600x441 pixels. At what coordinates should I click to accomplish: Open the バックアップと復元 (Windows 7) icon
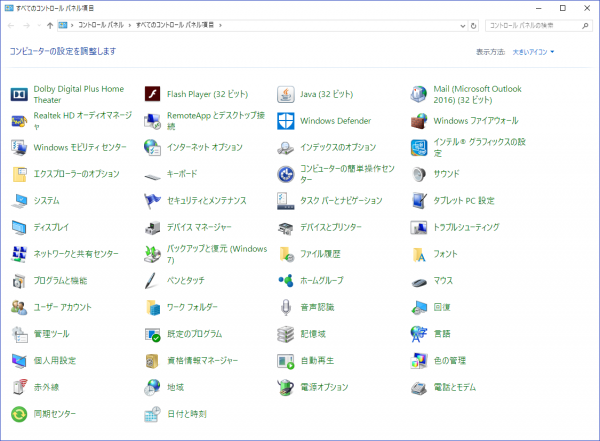pyautogui.click(x=152, y=254)
